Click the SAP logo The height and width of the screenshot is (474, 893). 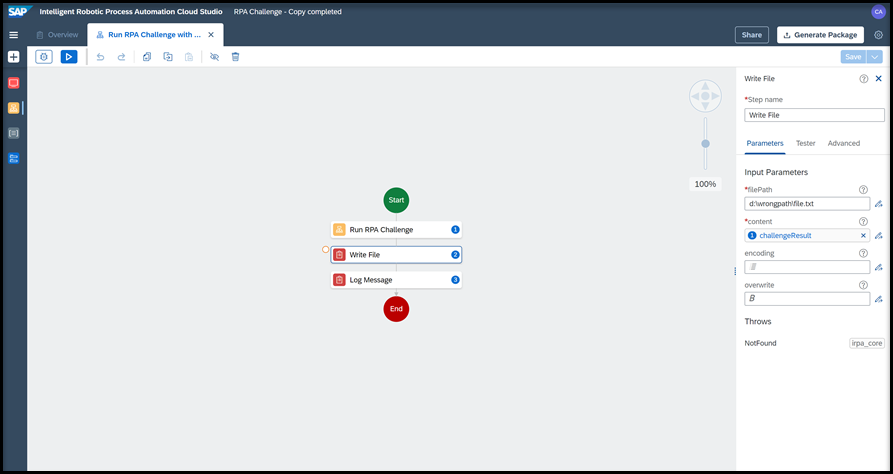click(x=21, y=11)
